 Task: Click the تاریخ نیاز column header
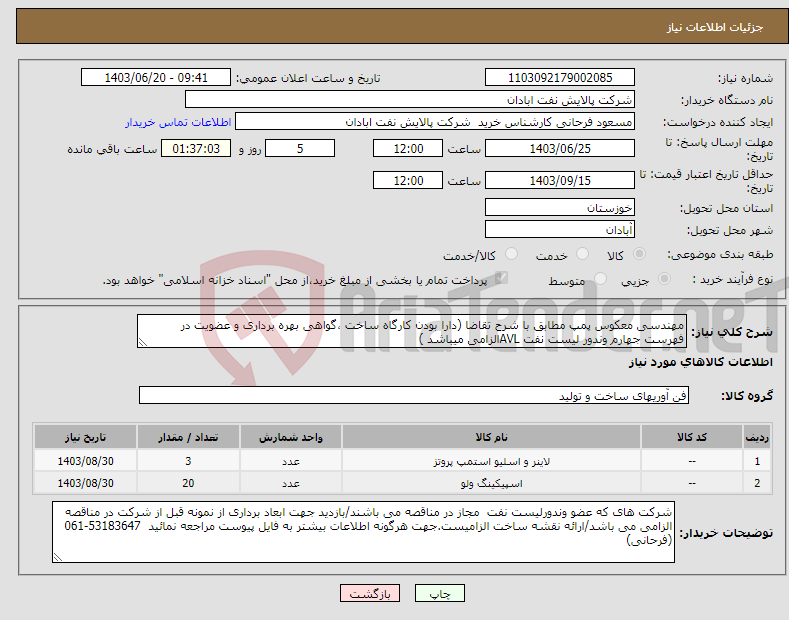(86, 437)
